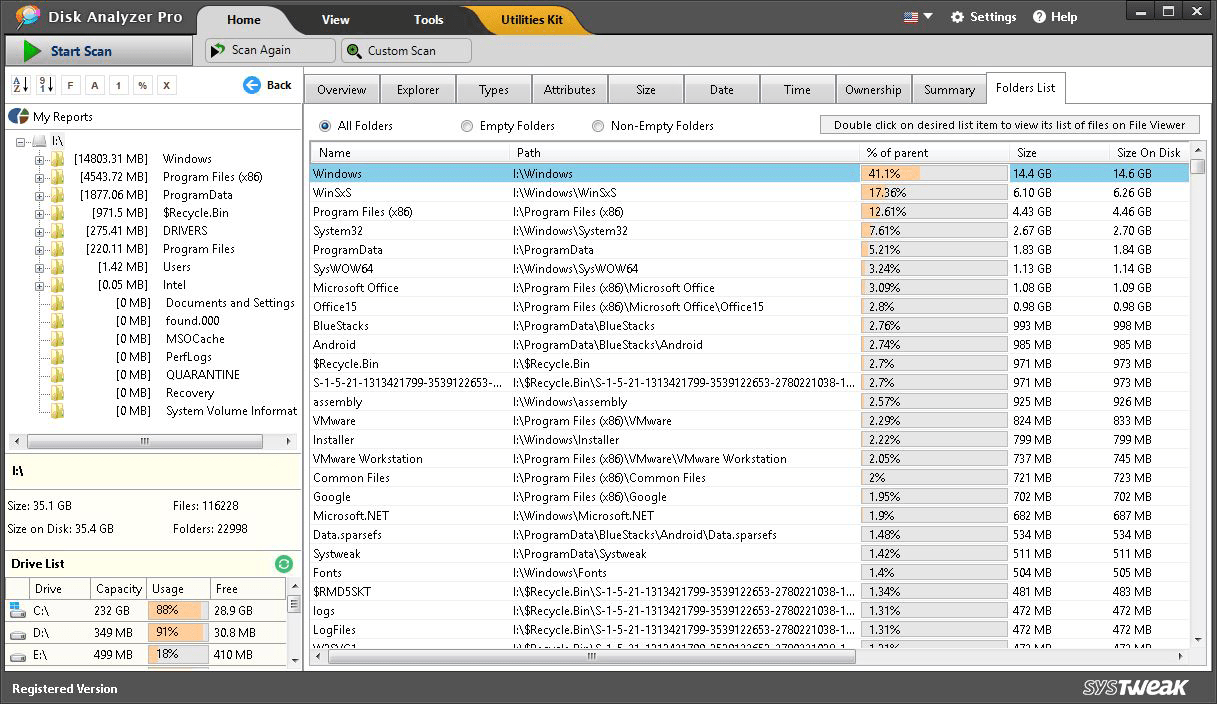Switch to the Overview tab
The image size is (1217, 704).
(342, 90)
